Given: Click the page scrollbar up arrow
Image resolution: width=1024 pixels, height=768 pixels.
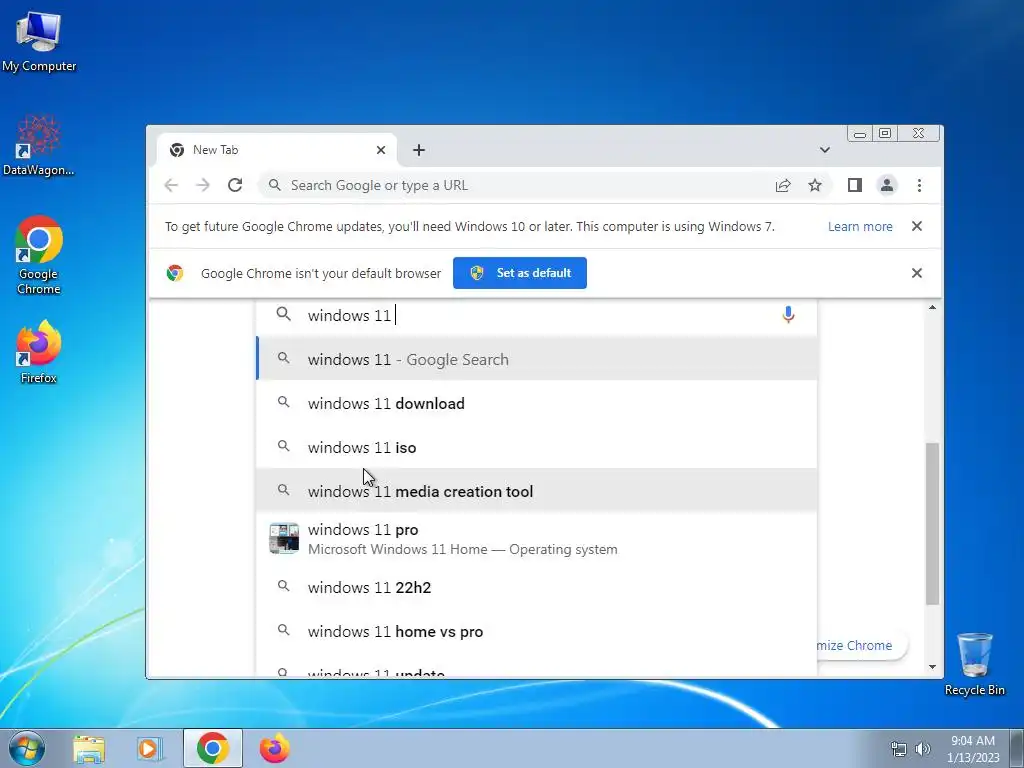Looking at the screenshot, I should (x=932, y=308).
